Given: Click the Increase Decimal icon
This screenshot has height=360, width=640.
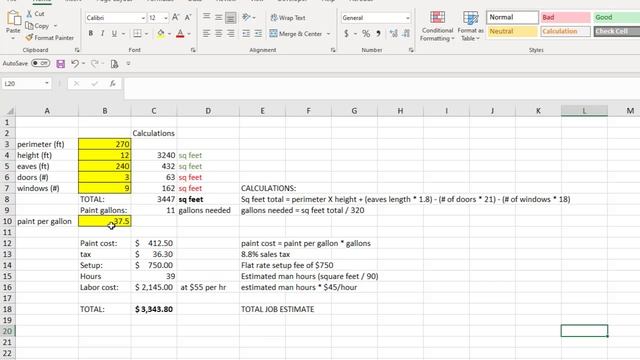Looking at the screenshot, I should point(393,33).
